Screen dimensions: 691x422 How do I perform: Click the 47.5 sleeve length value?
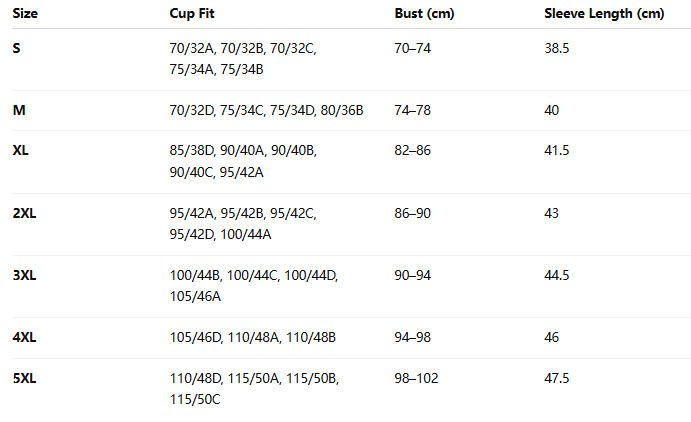tap(557, 378)
